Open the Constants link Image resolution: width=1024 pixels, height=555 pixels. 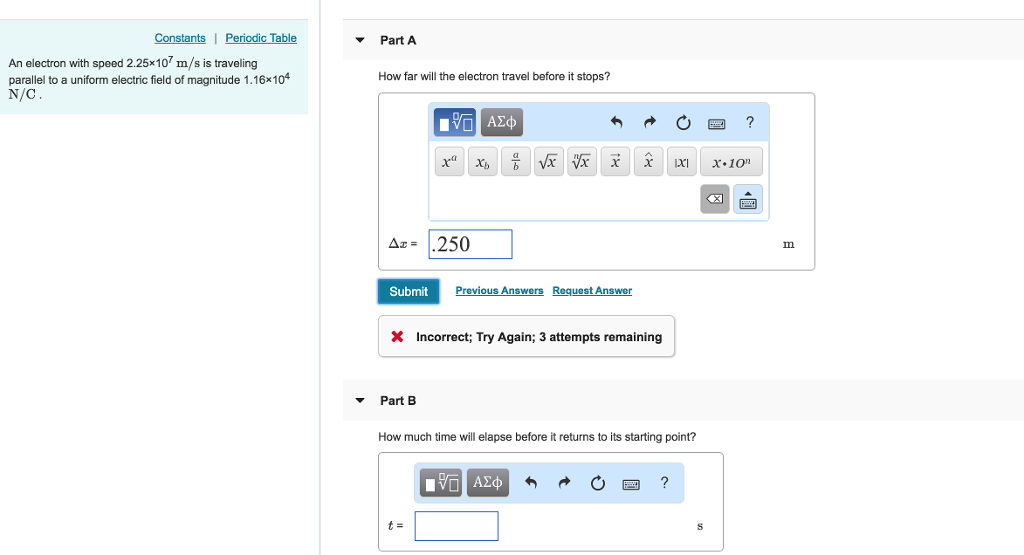tap(180, 38)
